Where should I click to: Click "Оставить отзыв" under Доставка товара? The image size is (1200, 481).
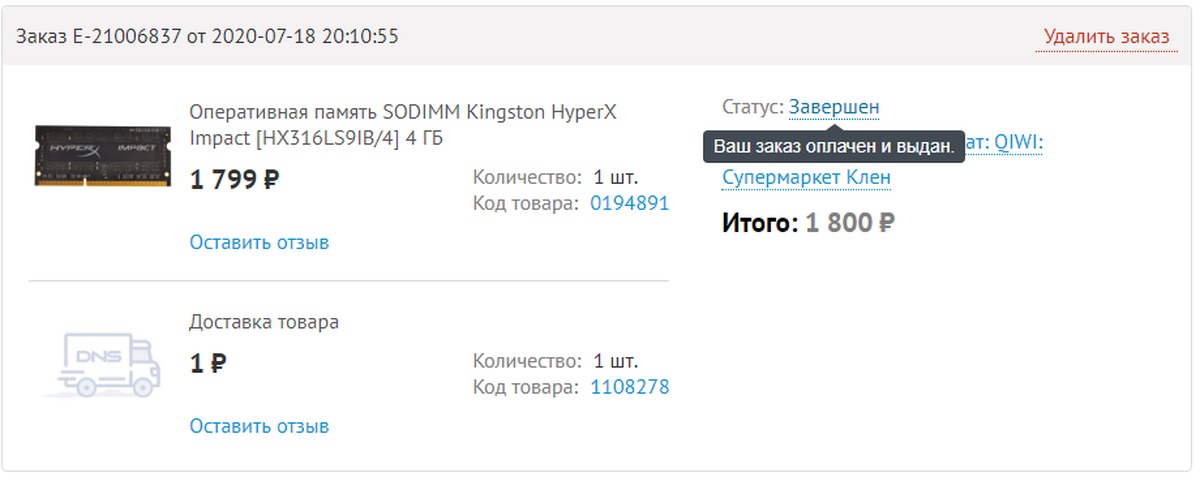[259, 426]
